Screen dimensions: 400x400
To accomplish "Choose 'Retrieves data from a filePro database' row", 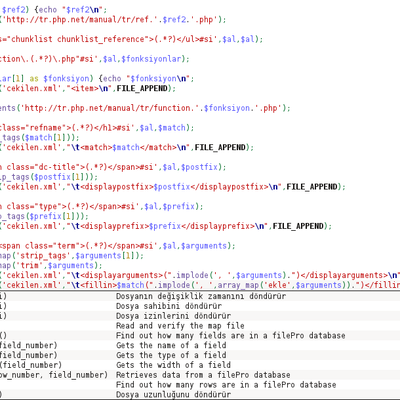I will coord(200,375).
